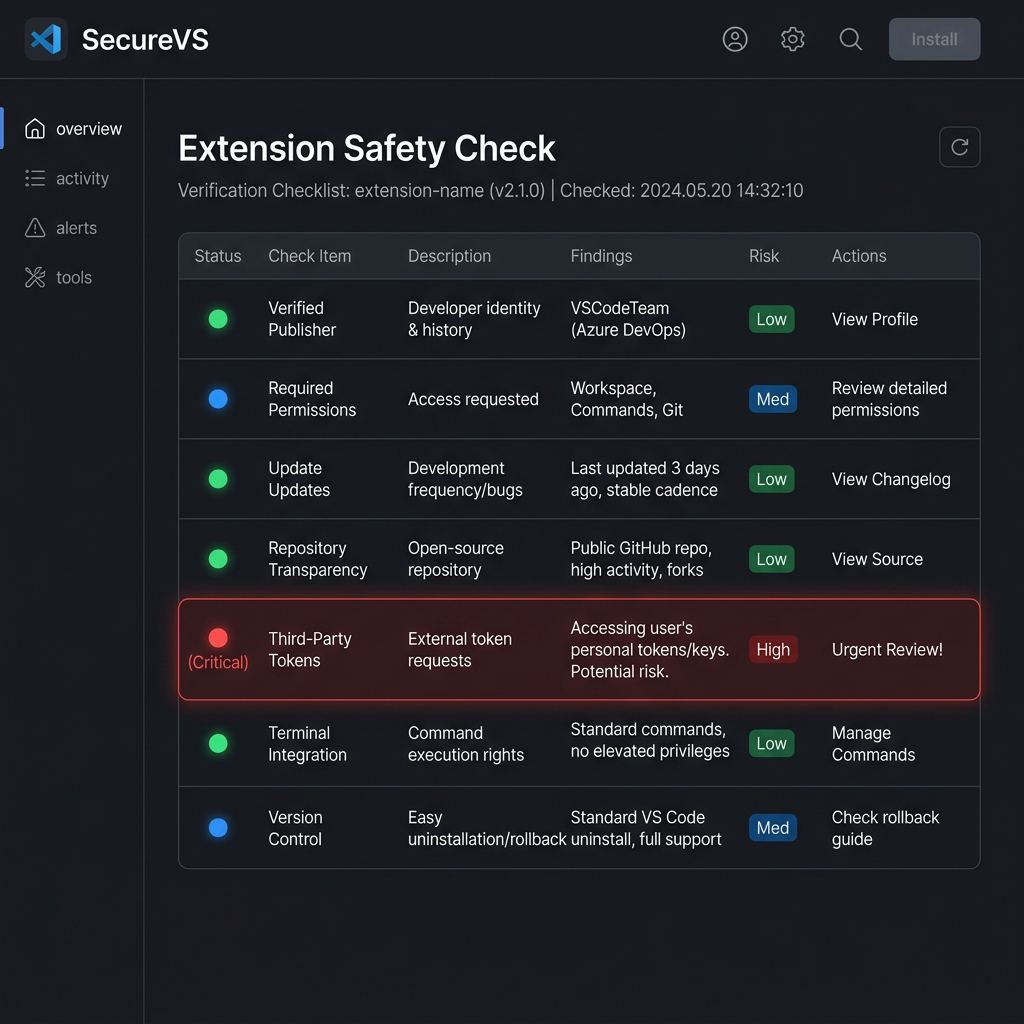The height and width of the screenshot is (1024, 1024).
Task: Click the Low risk badge for Verified Publisher
Action: pyautogui.click(x=771, y=319)
